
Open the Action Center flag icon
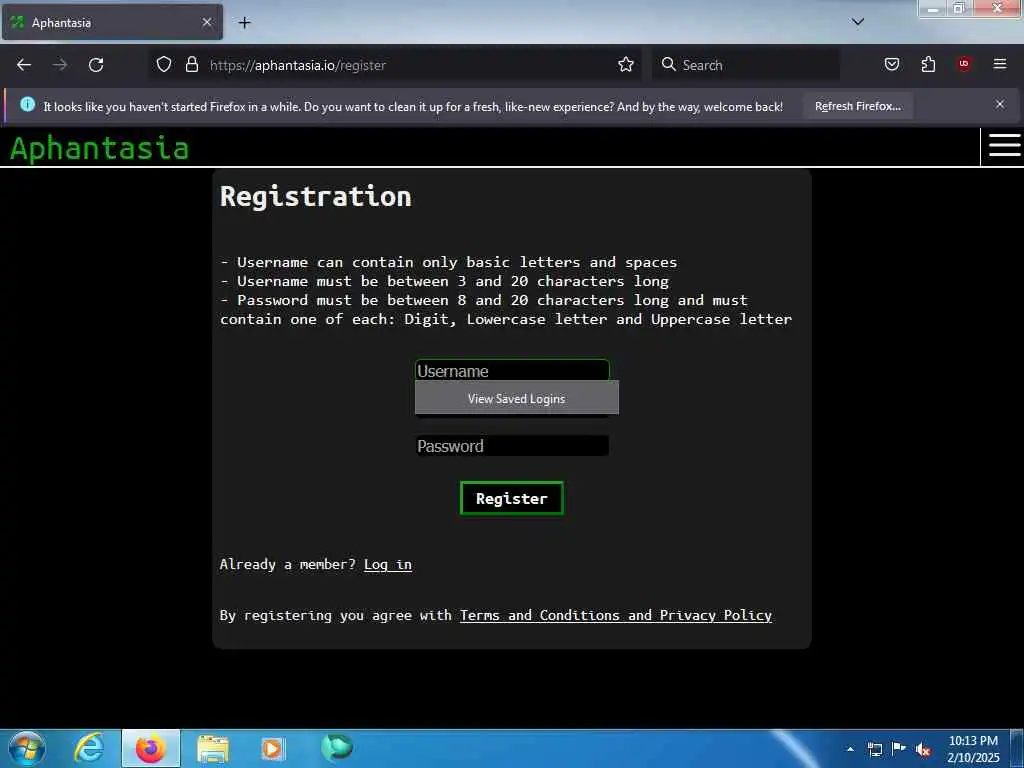coord(899,748)
